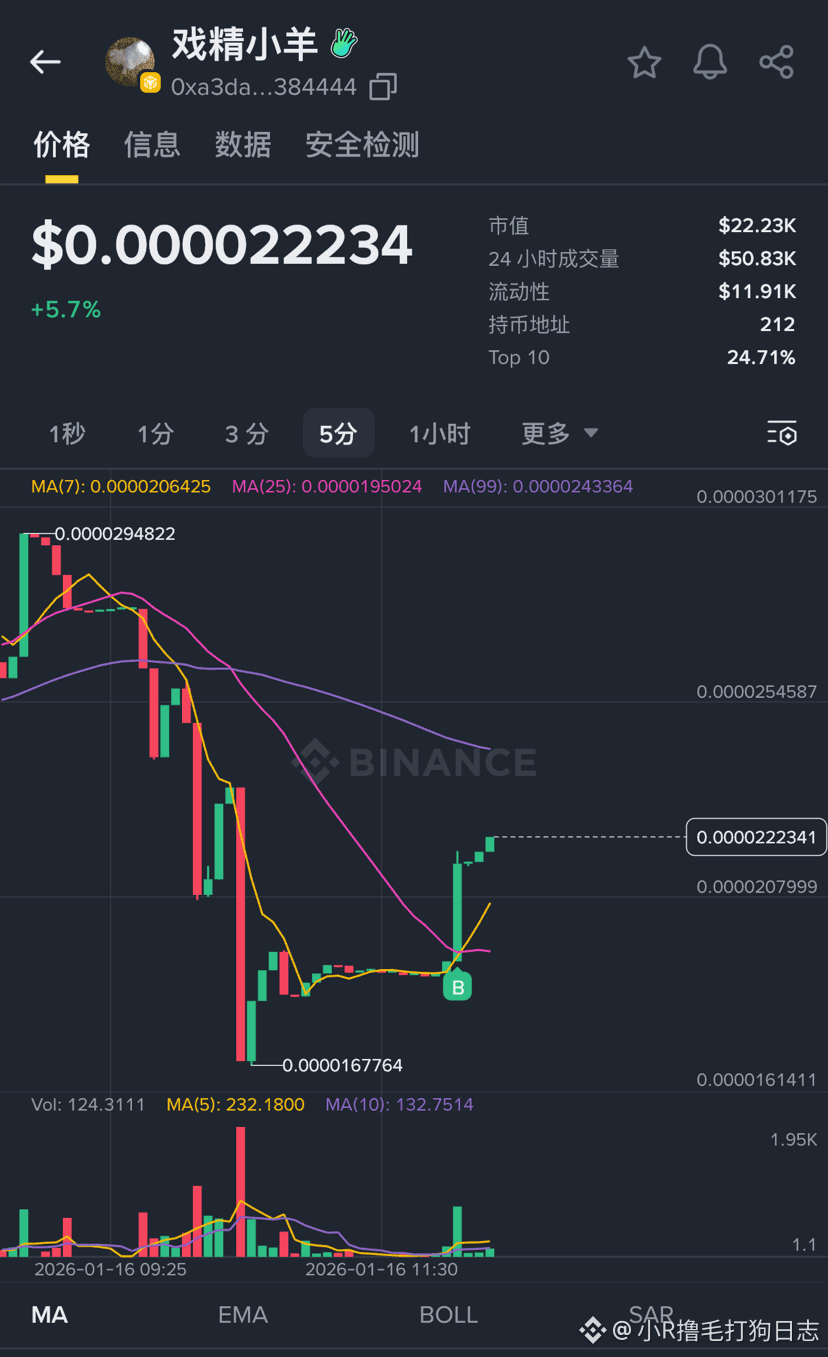This screenshot has height=1357, width=828.
Task: Open the token avatar image
Action: pos(131,63)
